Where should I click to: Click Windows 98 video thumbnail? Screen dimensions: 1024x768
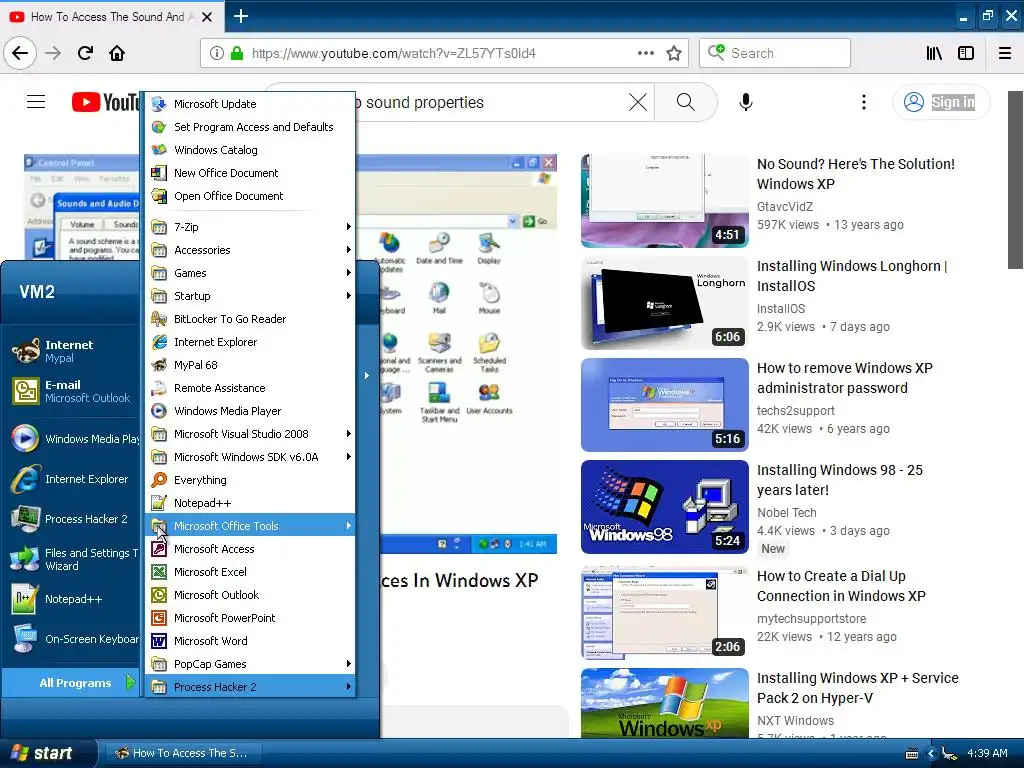pos(665,507)
